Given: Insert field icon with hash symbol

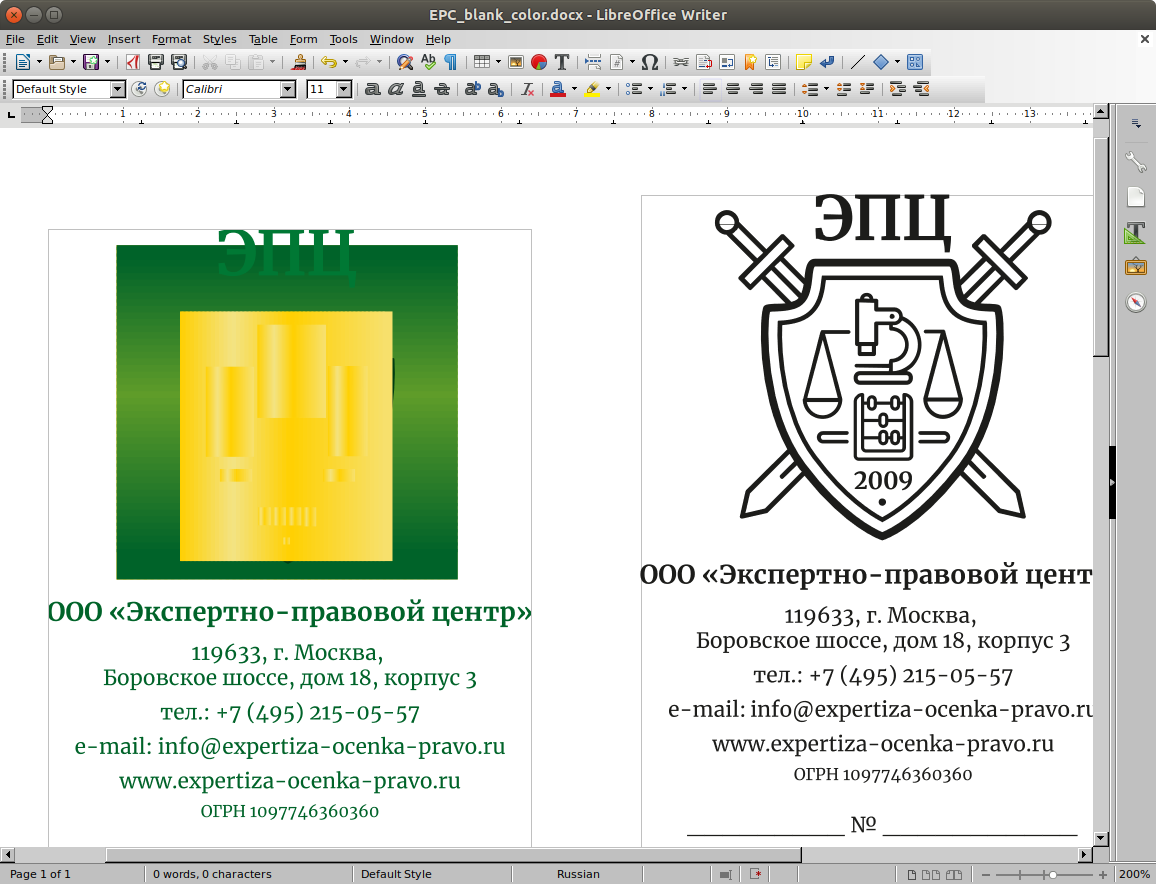Looking at the screenshot, I should coord(616,62).
